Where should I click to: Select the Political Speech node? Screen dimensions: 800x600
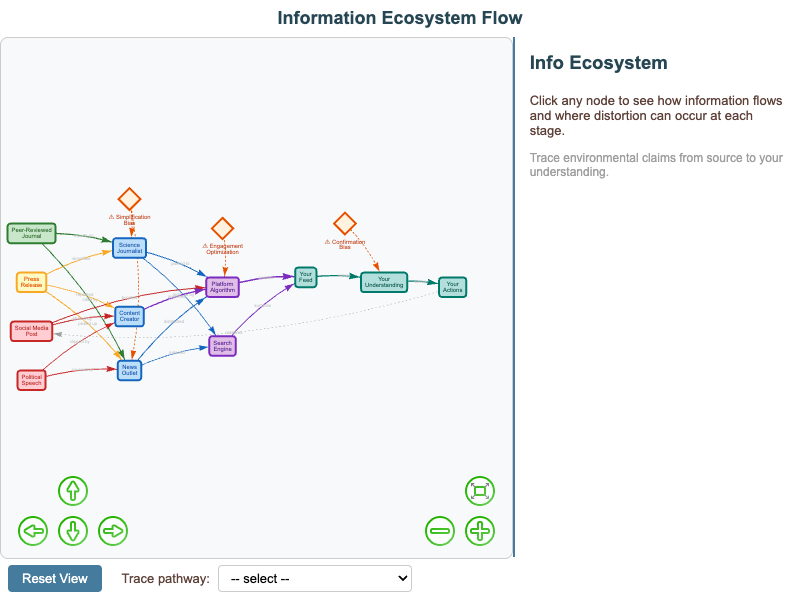31,380
